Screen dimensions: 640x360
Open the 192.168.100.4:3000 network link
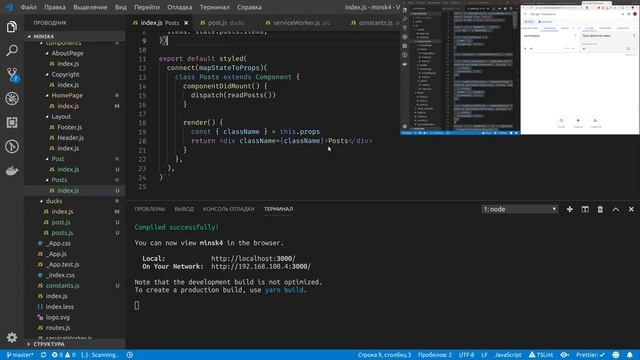point(261,266)
